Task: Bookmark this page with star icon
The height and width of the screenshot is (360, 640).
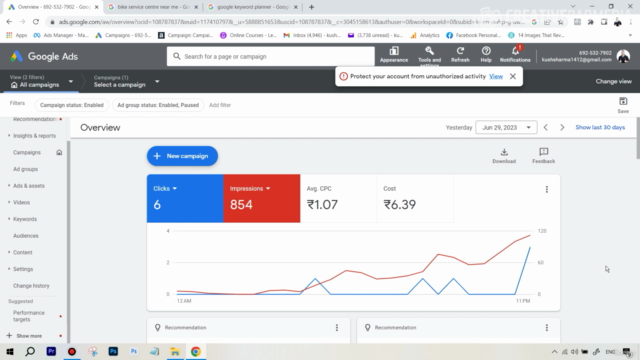Action: tap(560, 22)
